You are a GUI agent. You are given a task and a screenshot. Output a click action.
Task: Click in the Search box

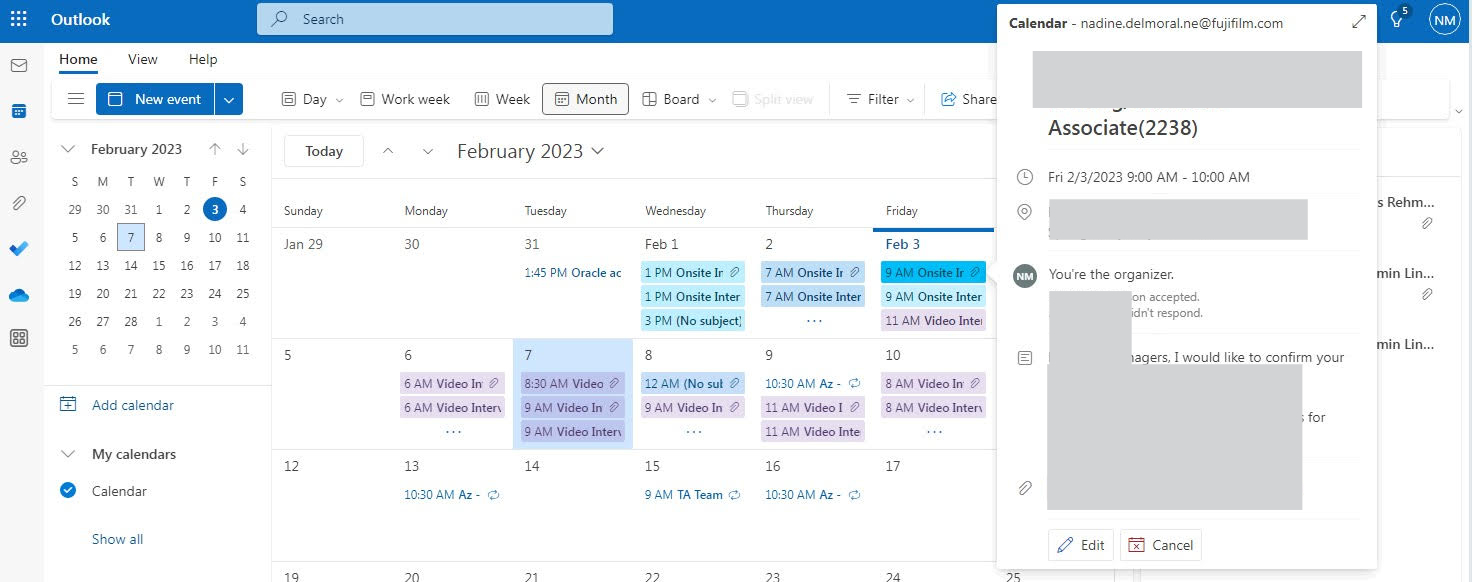point(435,19)
